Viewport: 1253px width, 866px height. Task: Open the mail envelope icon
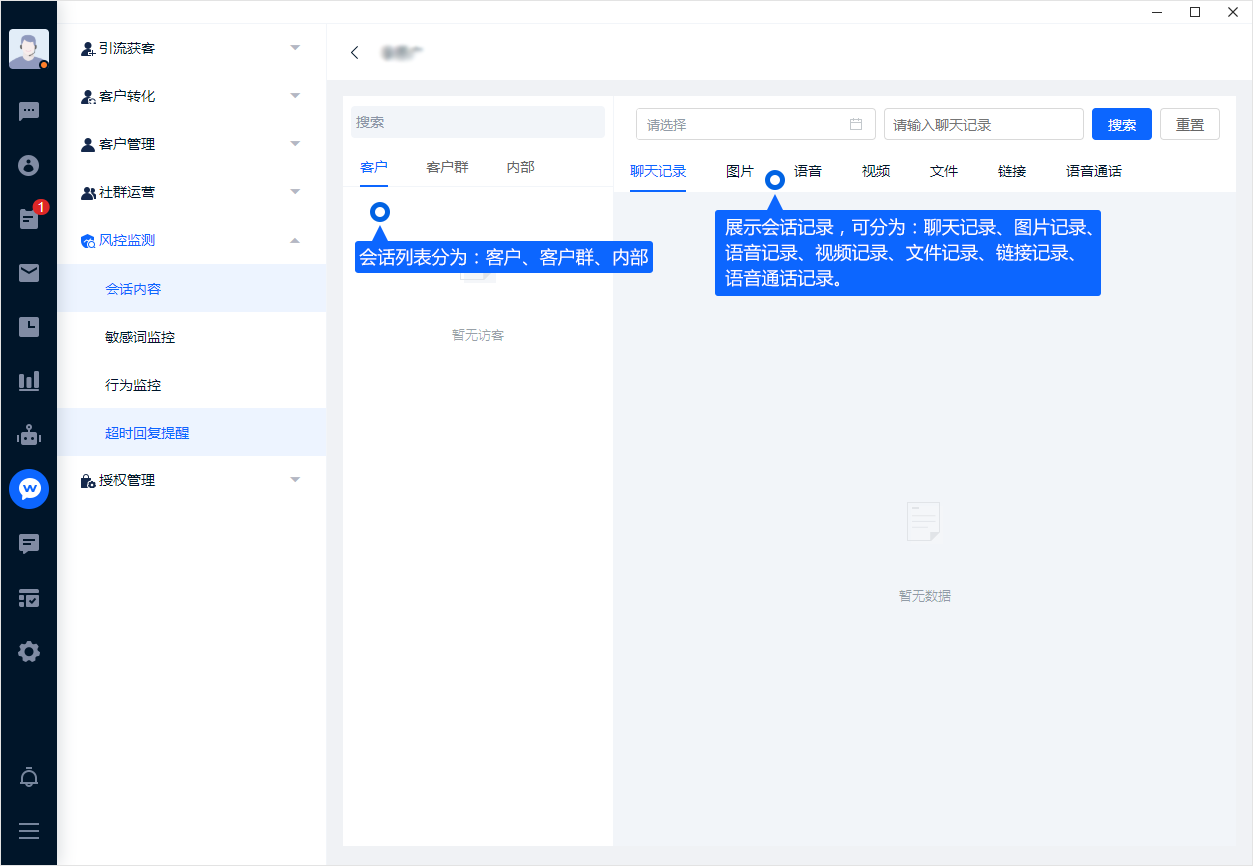point(29,273)
